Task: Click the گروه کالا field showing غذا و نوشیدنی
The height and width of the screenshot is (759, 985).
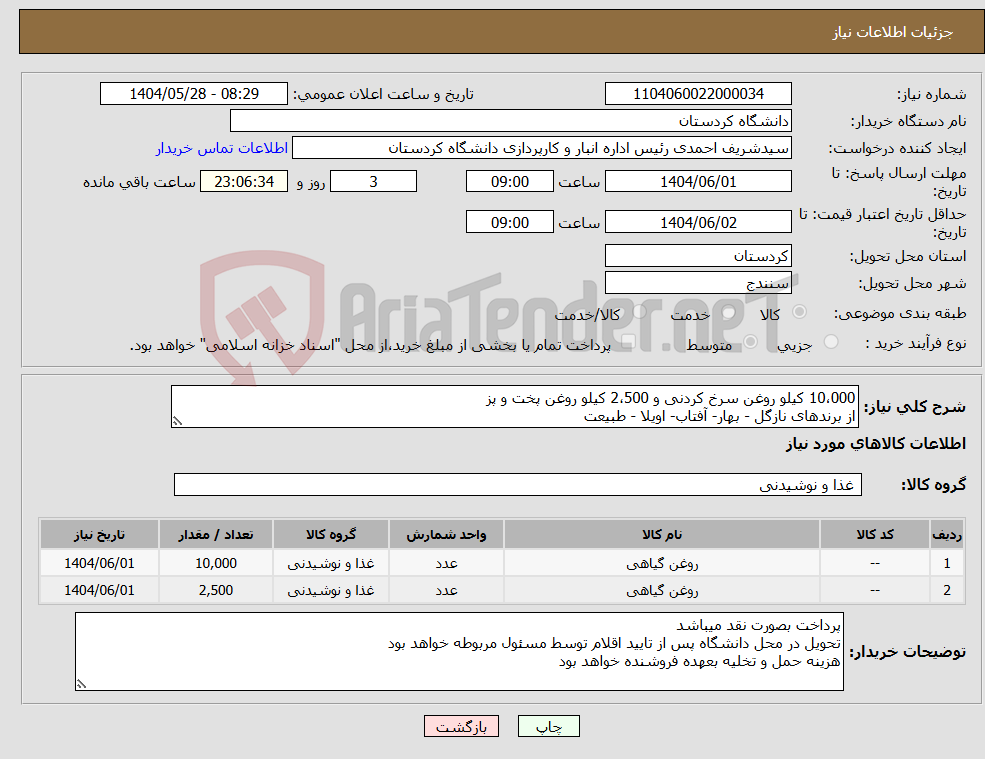Action: click(517, 484)
